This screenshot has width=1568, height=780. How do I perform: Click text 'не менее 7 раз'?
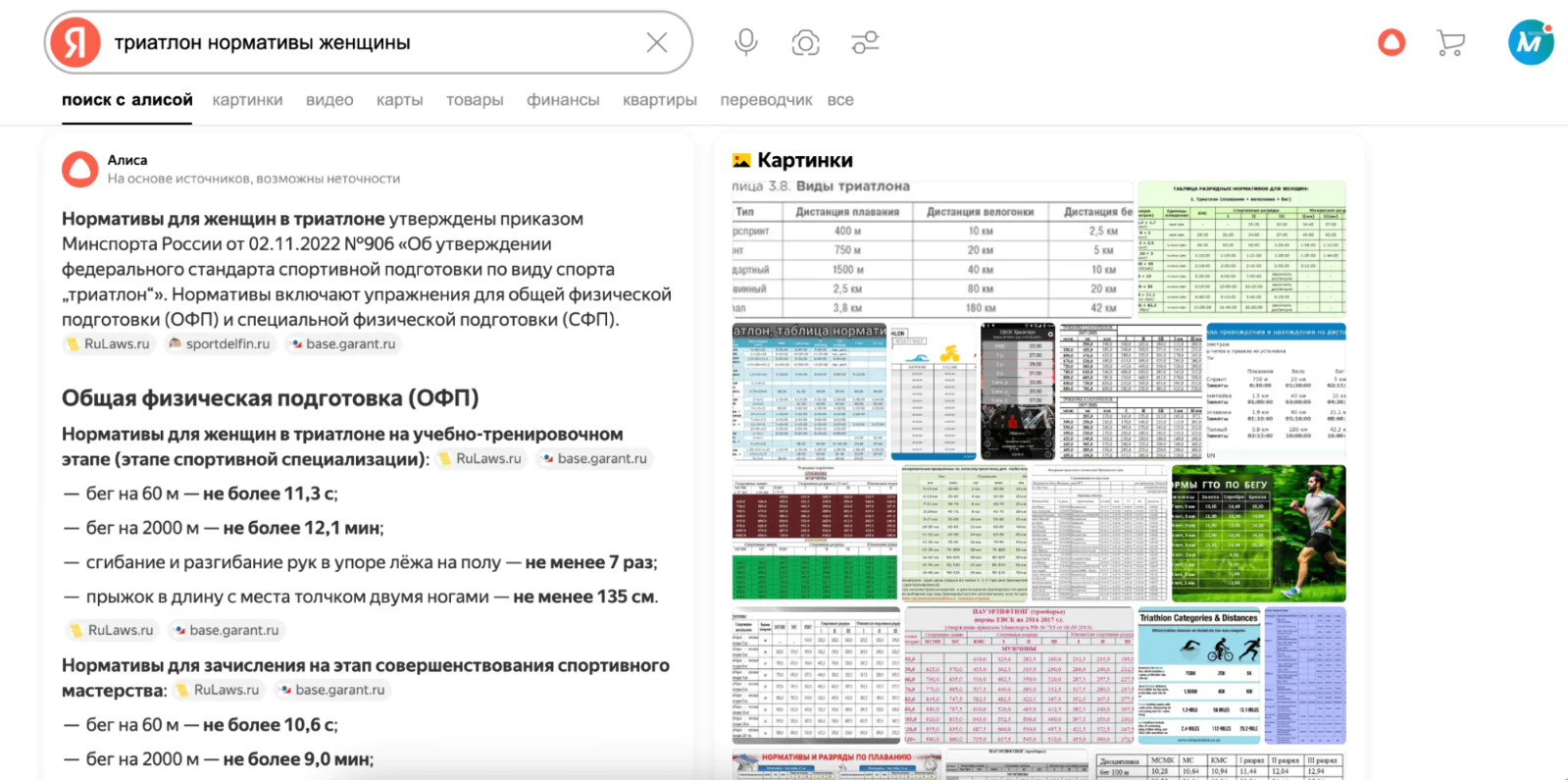[x=589, y=562]
